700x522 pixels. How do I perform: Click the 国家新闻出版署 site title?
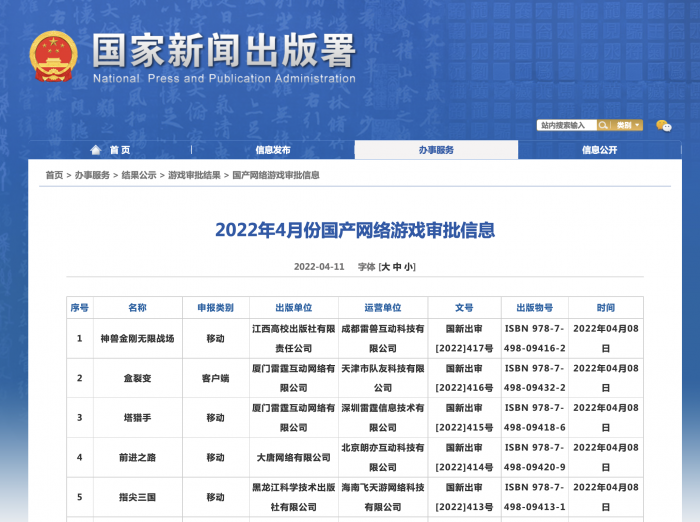pyautogui.click(x=223, y=50)
